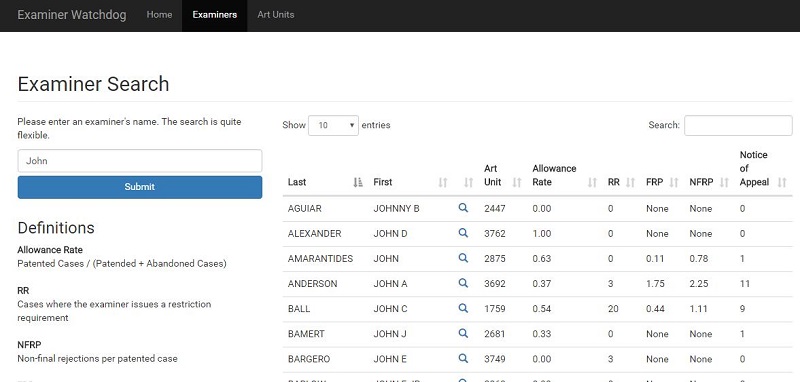Click allowance rate 0.37 cell
This screenshot has height=382, width=800.
pyautogui.click(x=542, y=284)
